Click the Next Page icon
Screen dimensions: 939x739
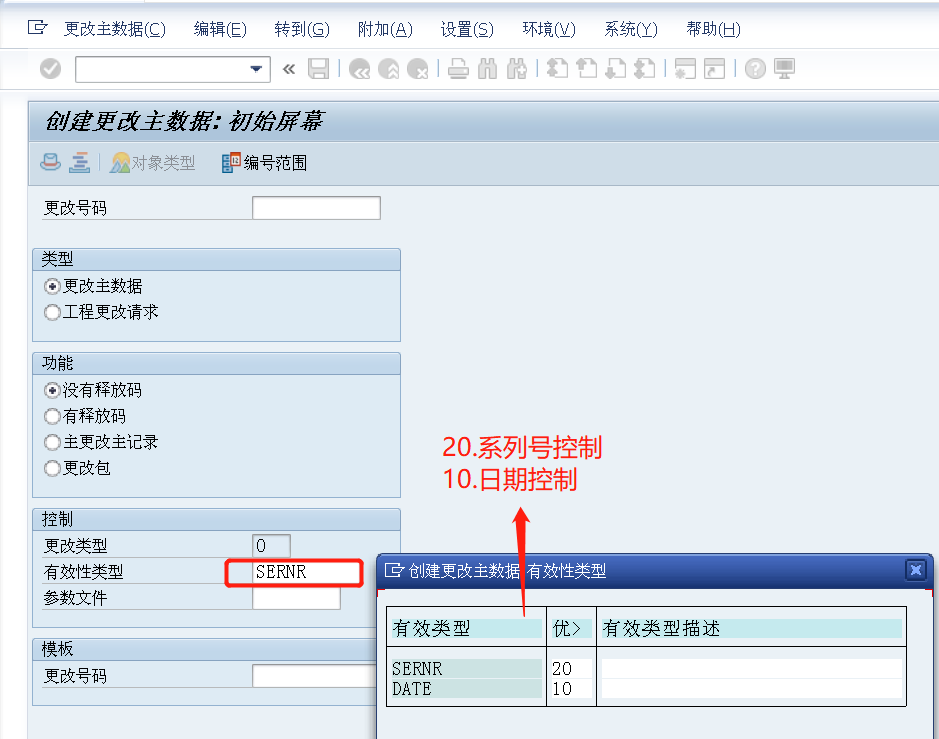point(615,69)
